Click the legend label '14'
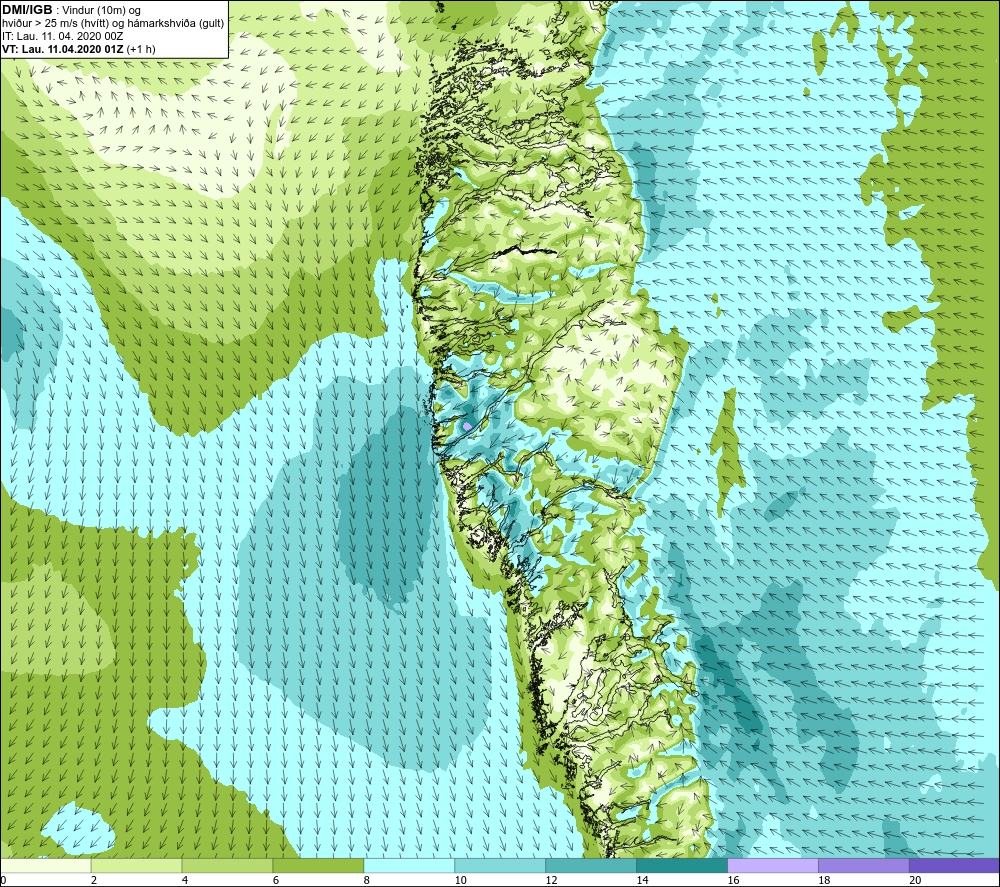Image resolution: width=1000 pixels, height=887 pixels. [x=642, y=880]
